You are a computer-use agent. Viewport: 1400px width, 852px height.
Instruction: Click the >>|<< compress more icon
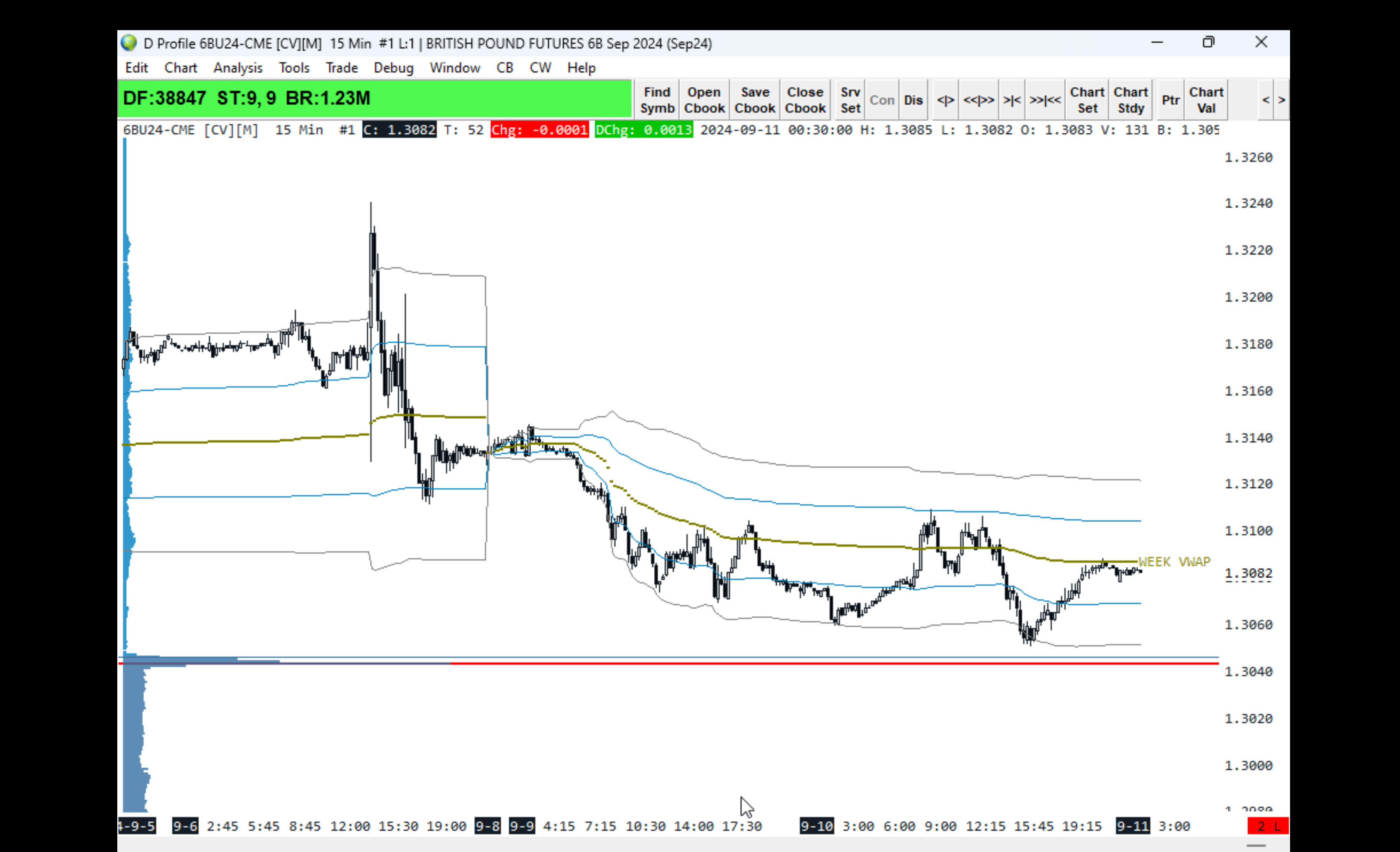[1045, 100]
